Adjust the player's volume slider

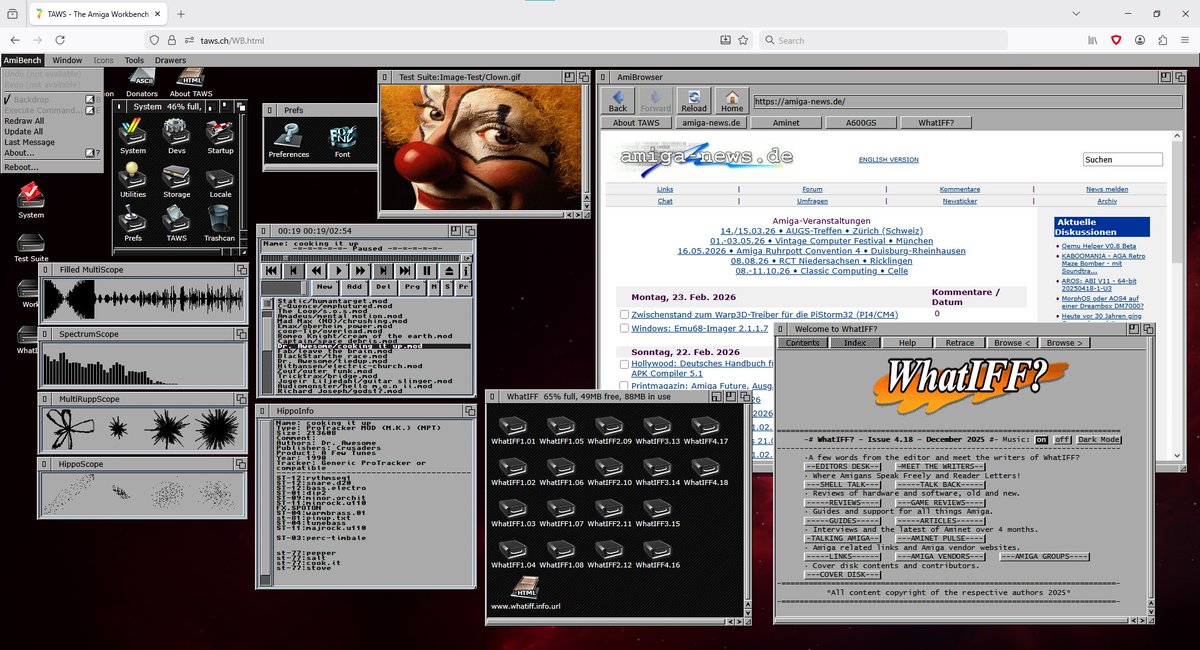point(285,287)
